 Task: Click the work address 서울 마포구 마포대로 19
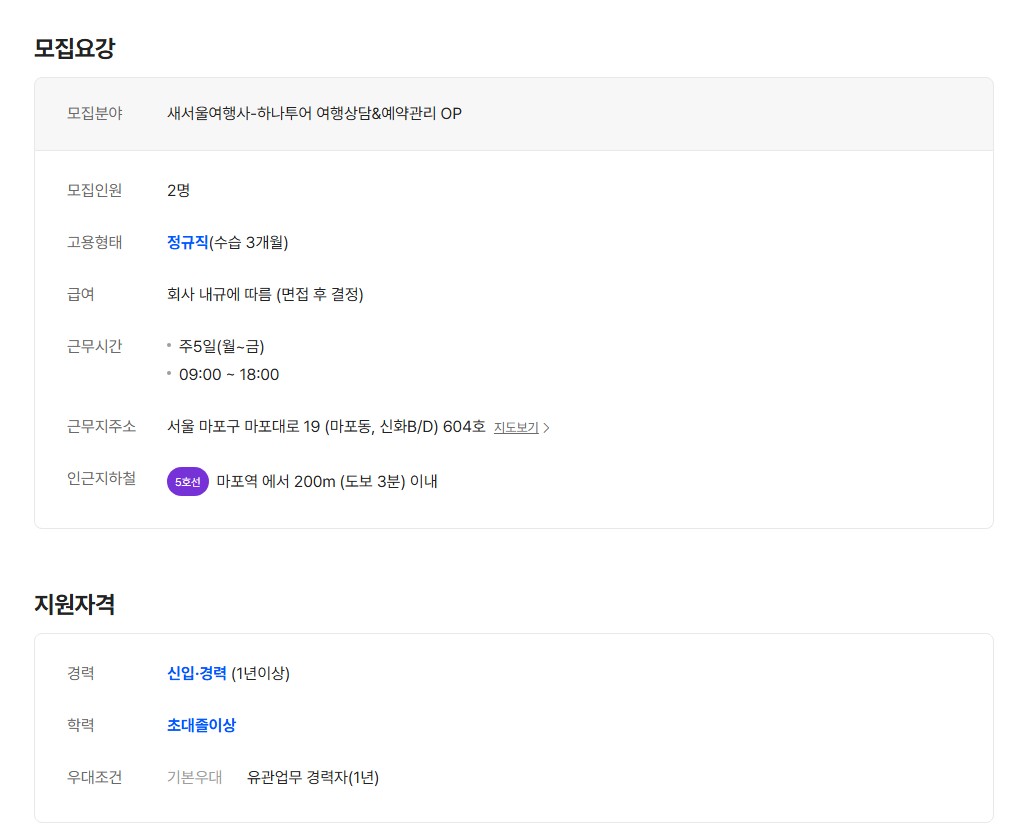point(326,427)
